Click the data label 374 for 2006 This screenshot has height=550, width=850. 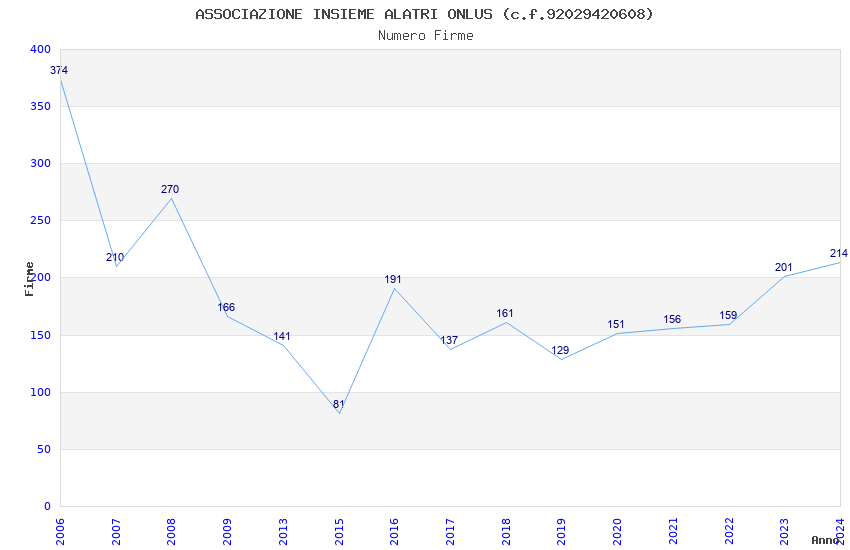(x=59, y=70)
